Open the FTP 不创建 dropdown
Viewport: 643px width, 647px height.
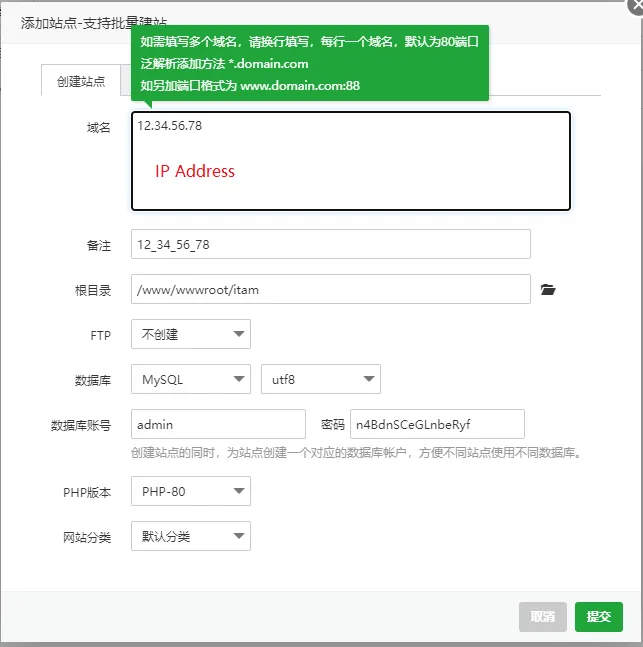191,334
